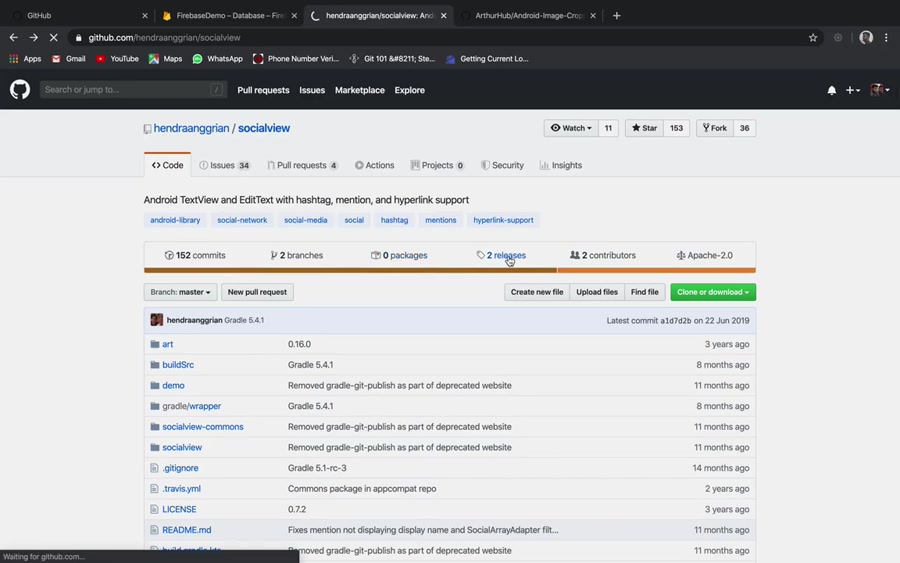Expand the Clone or download menu

[713, 292]
